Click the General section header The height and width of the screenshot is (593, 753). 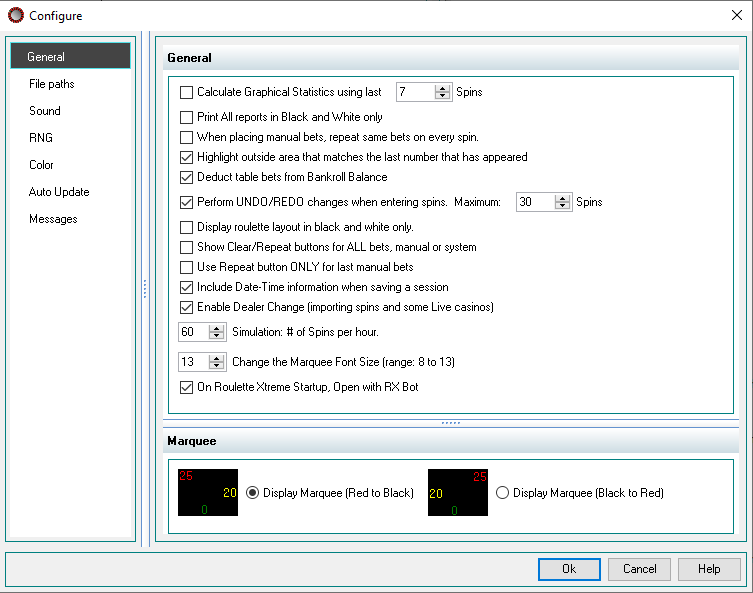[x=450, y=58]
